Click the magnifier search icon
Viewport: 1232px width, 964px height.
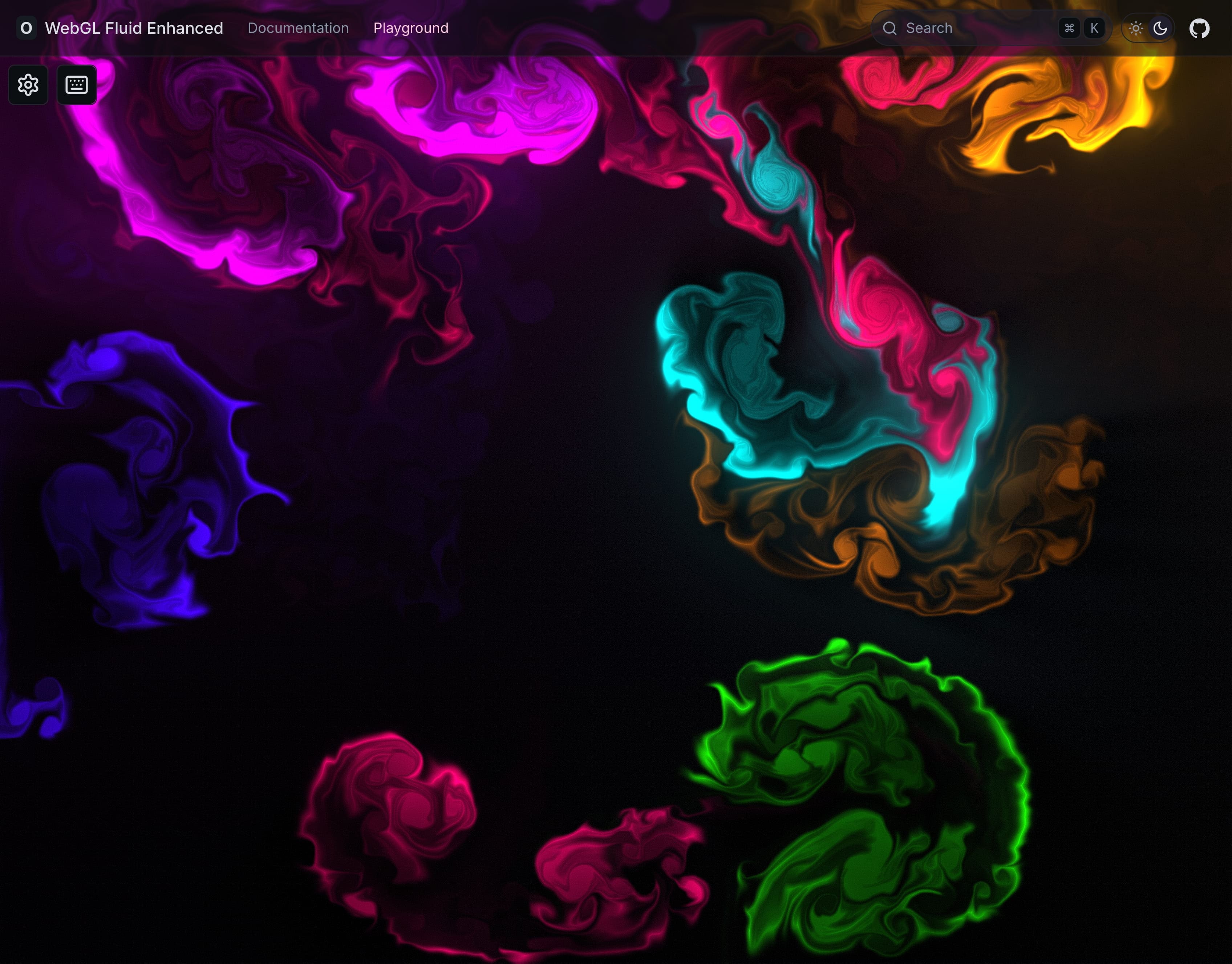point(889,28)
